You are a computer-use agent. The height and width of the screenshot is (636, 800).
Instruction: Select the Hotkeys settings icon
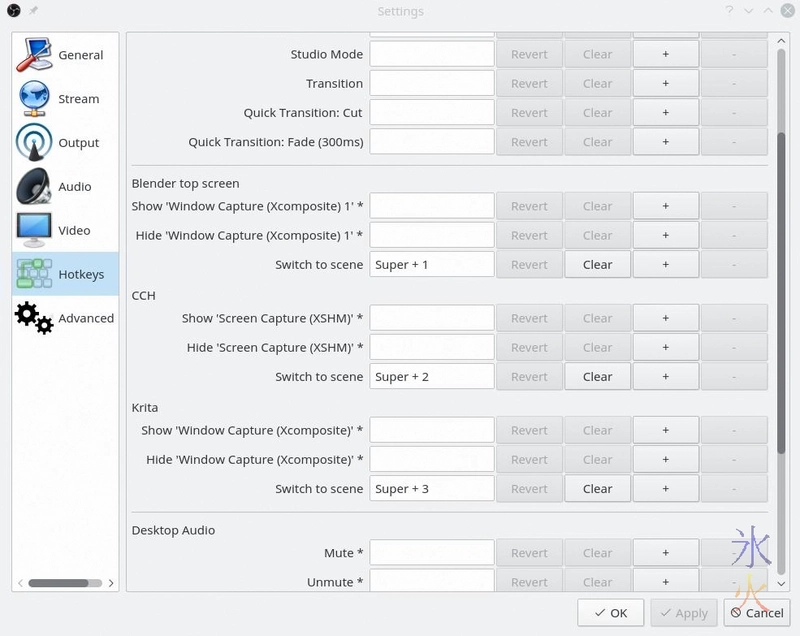click(x=35, y=274)
